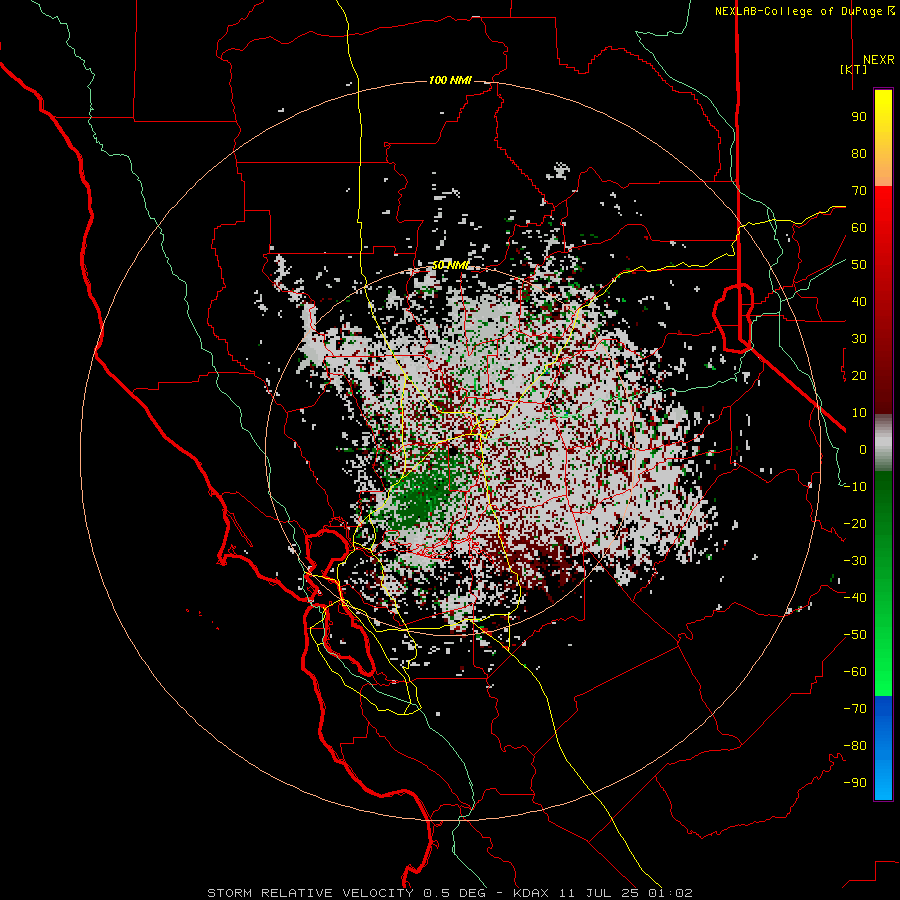The image size is (900, 900).
Task: Pick the gray zero band on the color bar
Action: click(883, 443)
